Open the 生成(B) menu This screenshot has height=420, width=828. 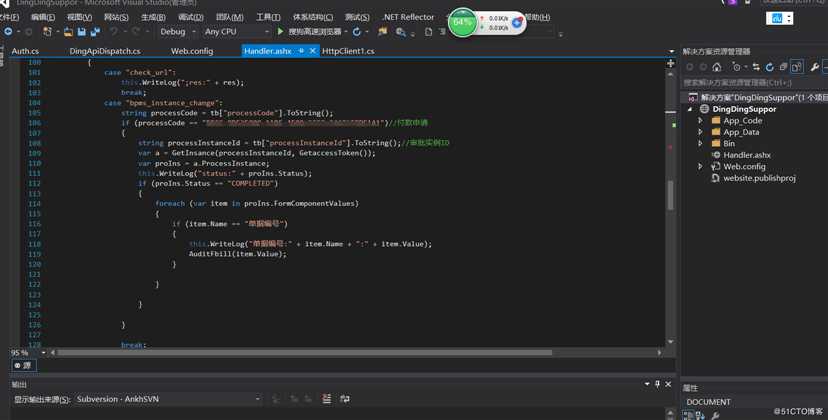[153, 17]
